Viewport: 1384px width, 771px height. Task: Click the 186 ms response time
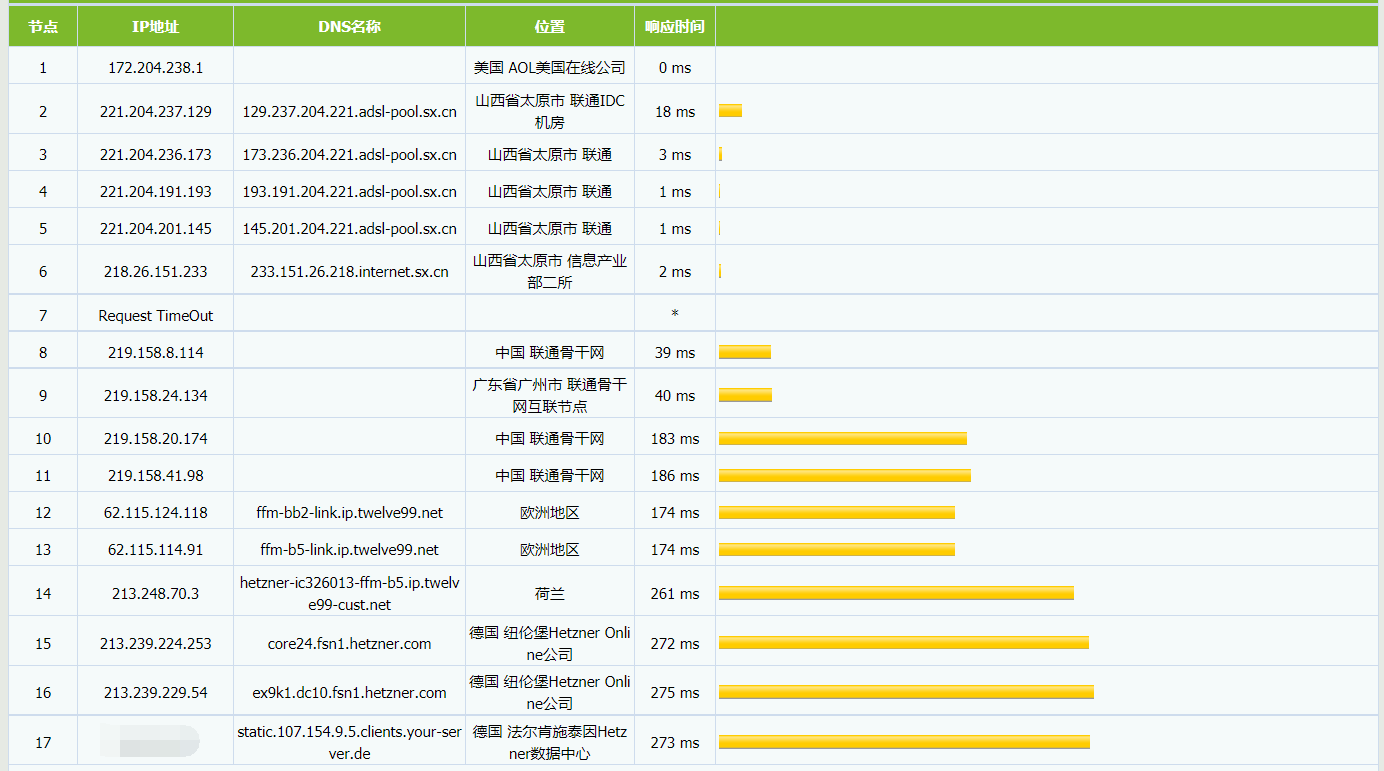[675, 476]
